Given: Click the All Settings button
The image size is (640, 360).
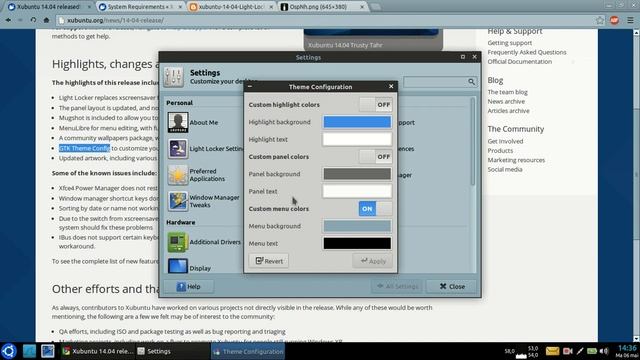Looking at the screenshot, I should click(x=397, y=287).
